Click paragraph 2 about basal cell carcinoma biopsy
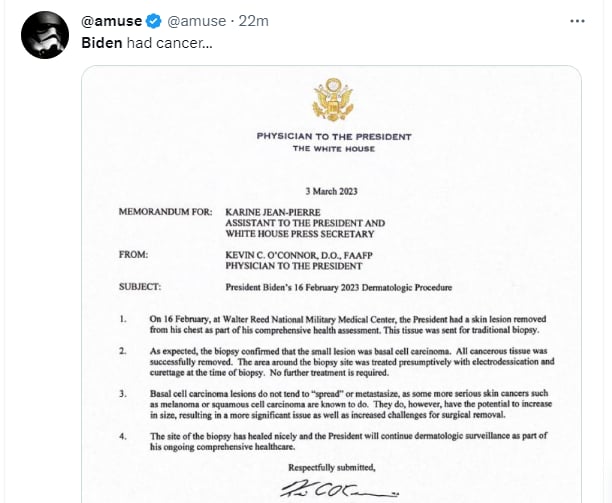This screenshot has width=612, height=503. click(352, 362)
